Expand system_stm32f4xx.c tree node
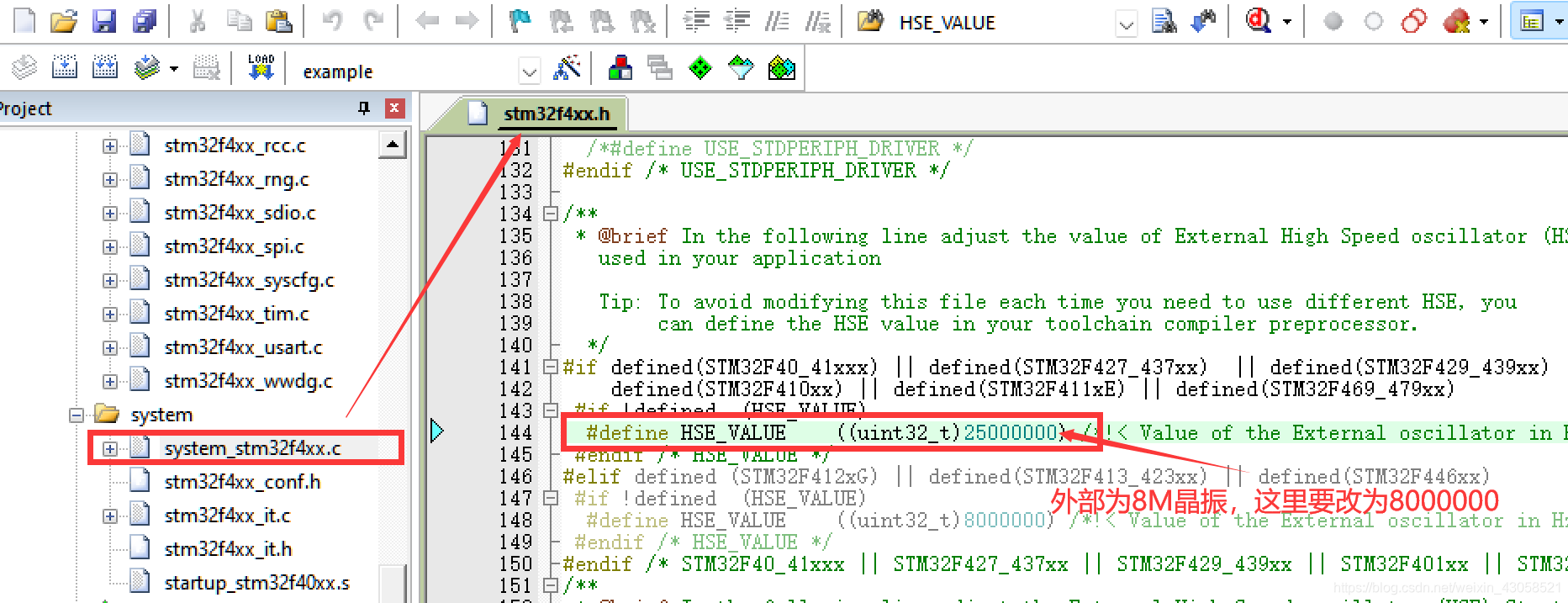The image size is (1568, 603). coord(110,448)
